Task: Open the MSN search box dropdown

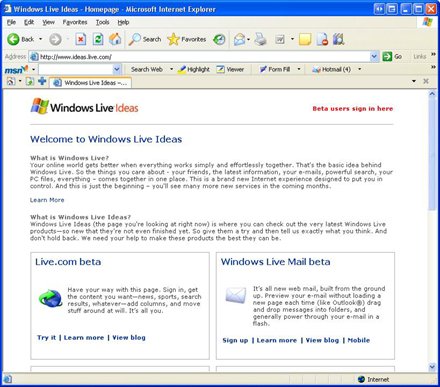Action: (117, 69)
